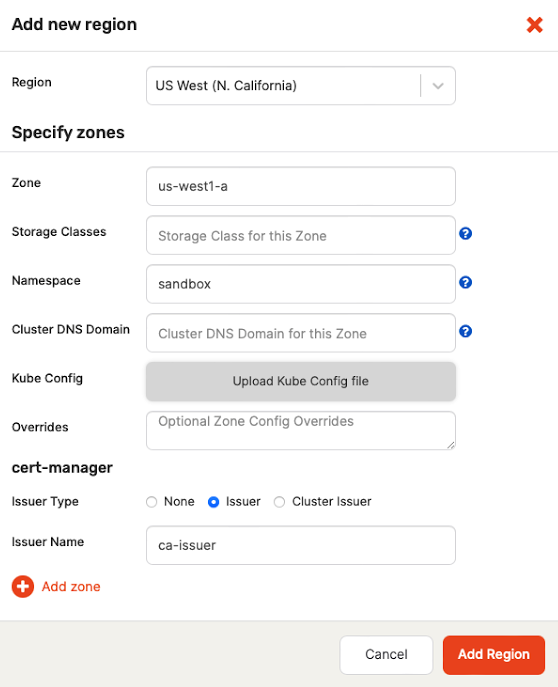
Task: Close the Add new region dialog
Action: 534,25
